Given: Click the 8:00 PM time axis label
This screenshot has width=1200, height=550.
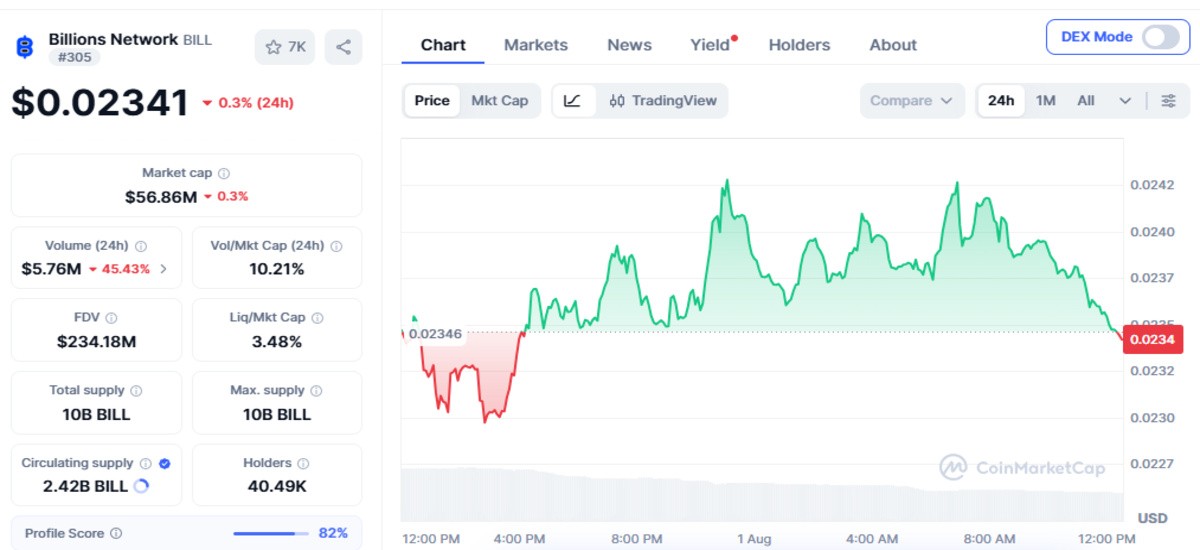Looking at the screenshot, I should (637, 539).
